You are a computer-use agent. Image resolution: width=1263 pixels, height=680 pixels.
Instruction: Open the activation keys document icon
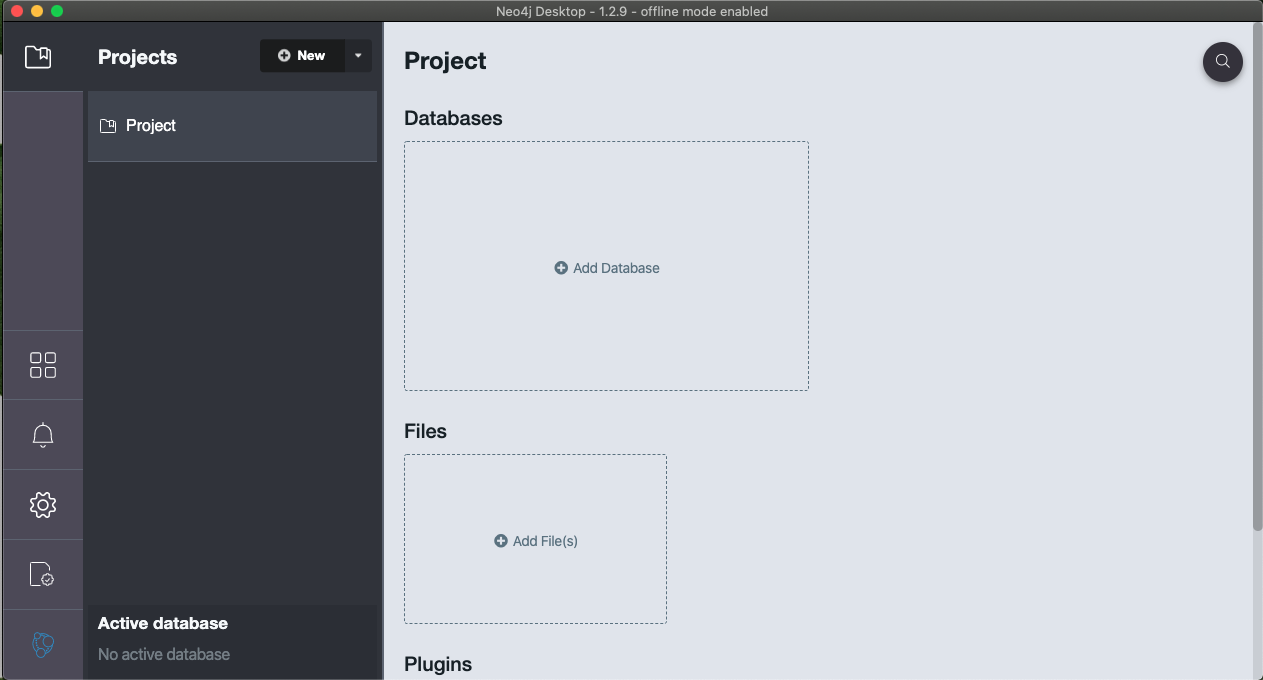click(x=42, y=574)
